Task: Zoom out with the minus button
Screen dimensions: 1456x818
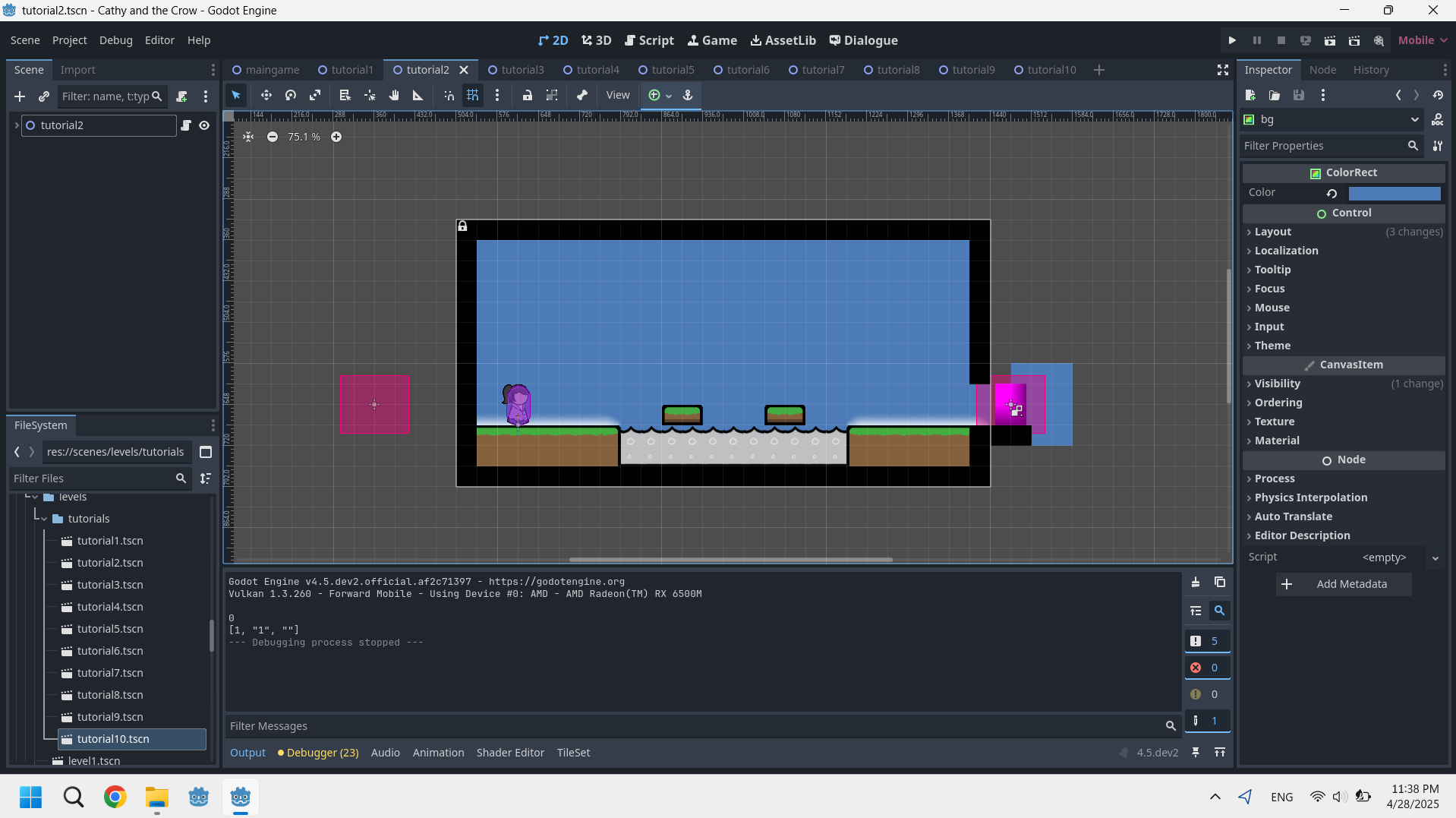Action: point(273,137)
